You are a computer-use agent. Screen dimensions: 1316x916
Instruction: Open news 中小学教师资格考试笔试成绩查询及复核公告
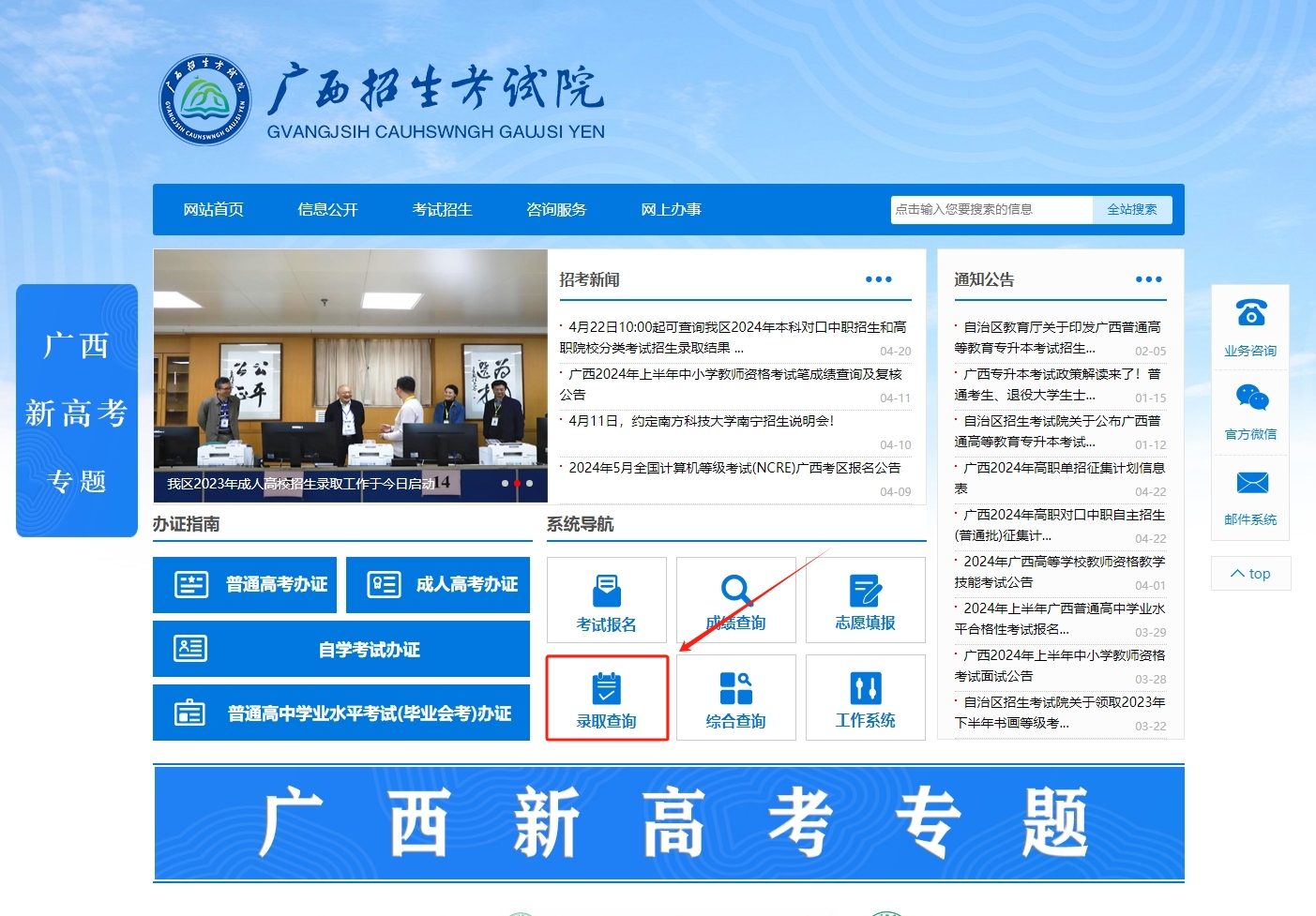[x=734, y=384]
